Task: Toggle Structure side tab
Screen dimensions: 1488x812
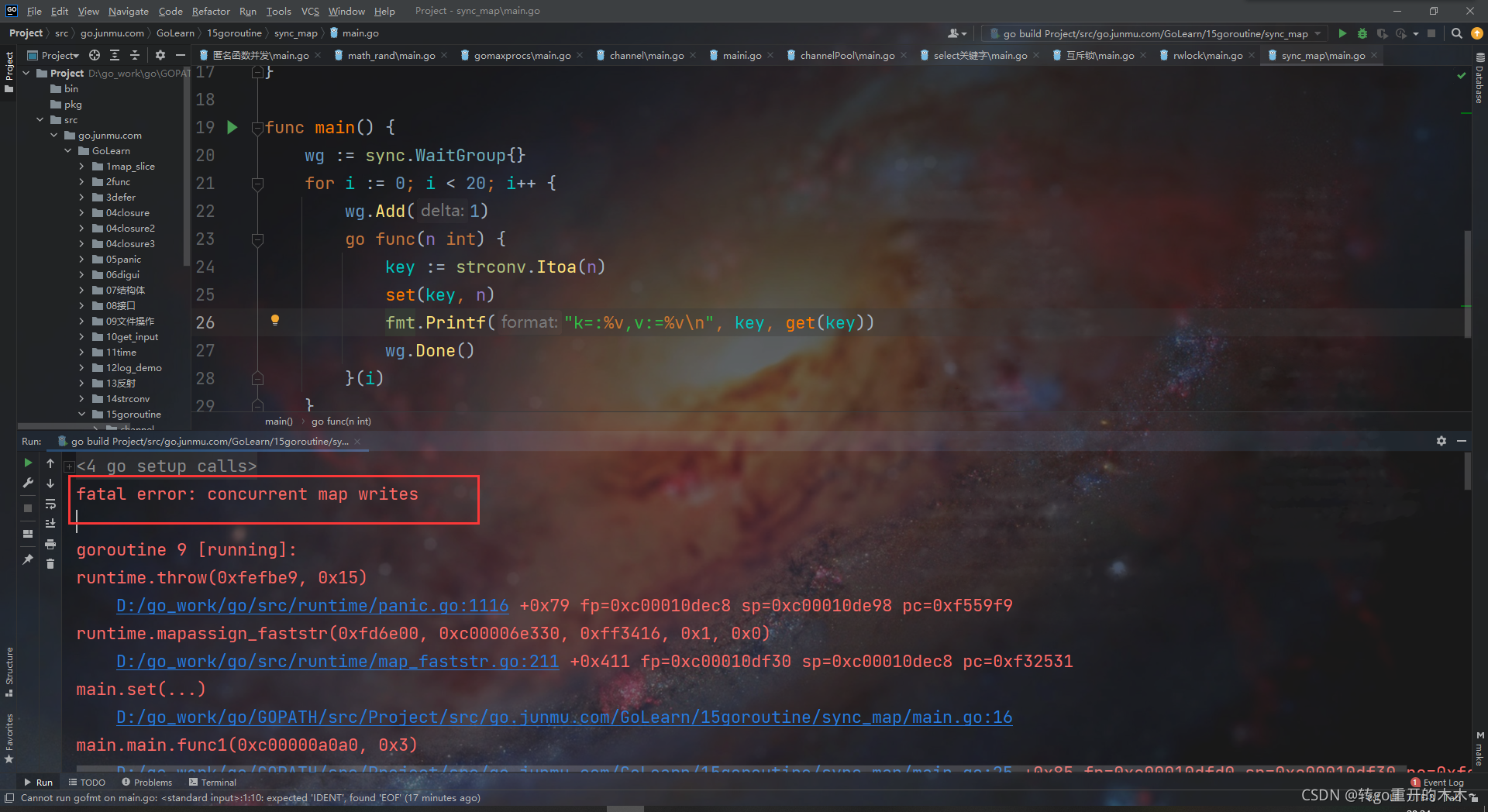Action: (x=9, y=671)
